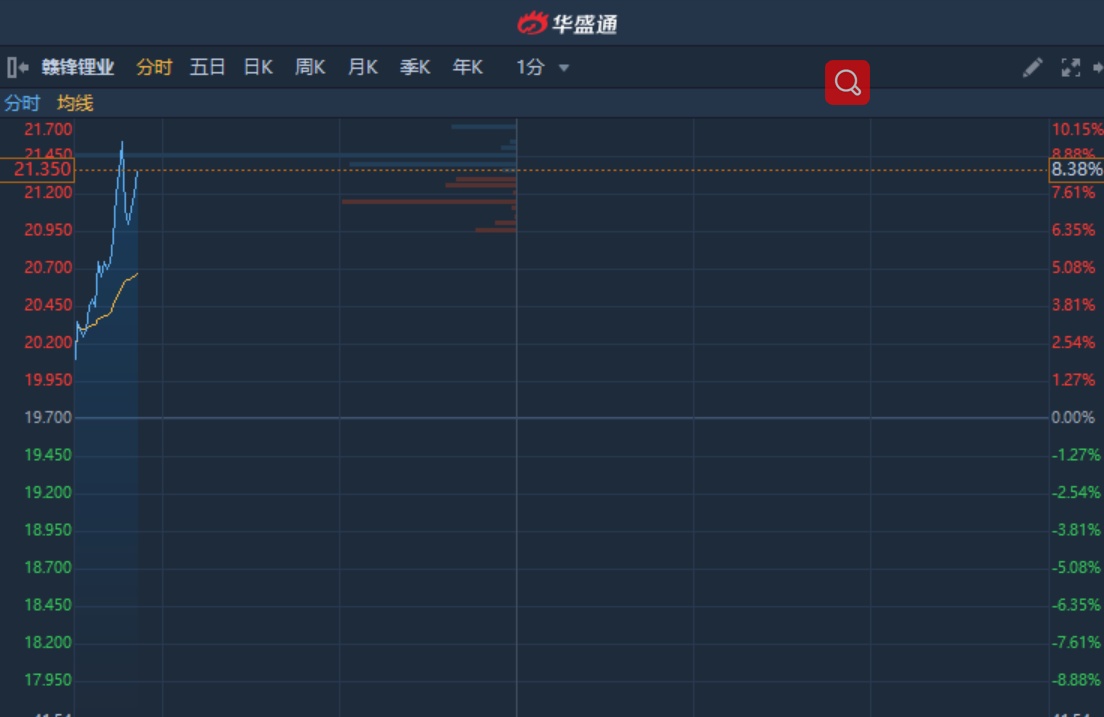The image size is (1104, 717).
Task: Click the -5.08% axis label
Action: pyautogui.click(x=1077, y=568)
